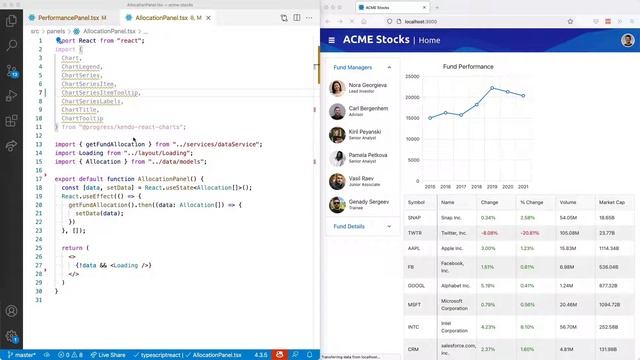Click AllocationPanel.tsx breadcrumb
The height and width of the screenshot is (360, 640).
(109, 31)
